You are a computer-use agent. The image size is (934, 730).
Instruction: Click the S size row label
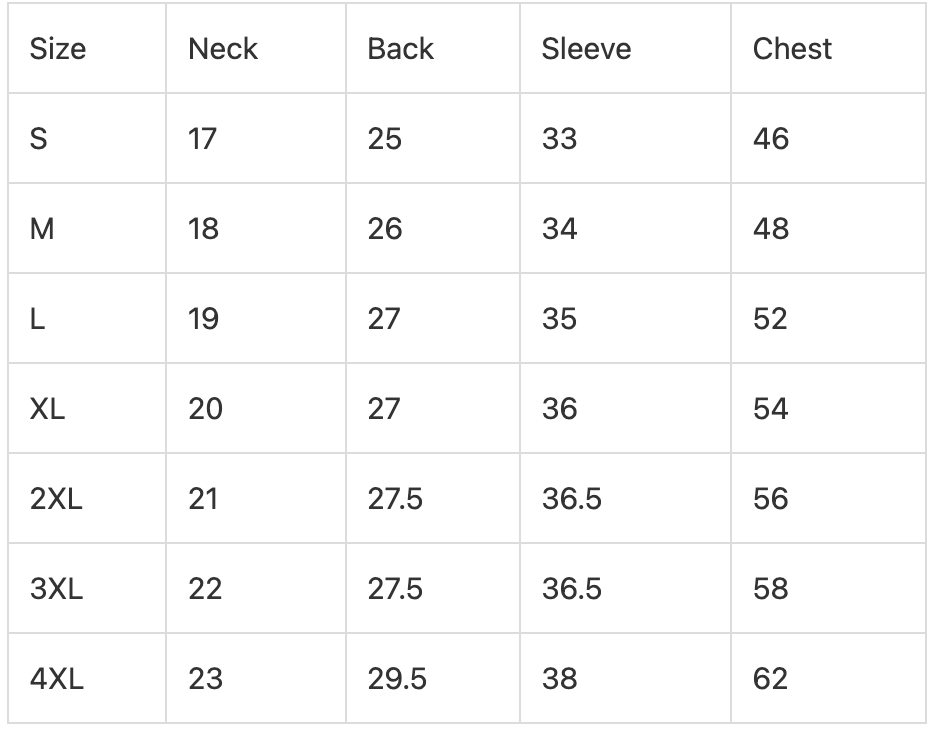39,139
